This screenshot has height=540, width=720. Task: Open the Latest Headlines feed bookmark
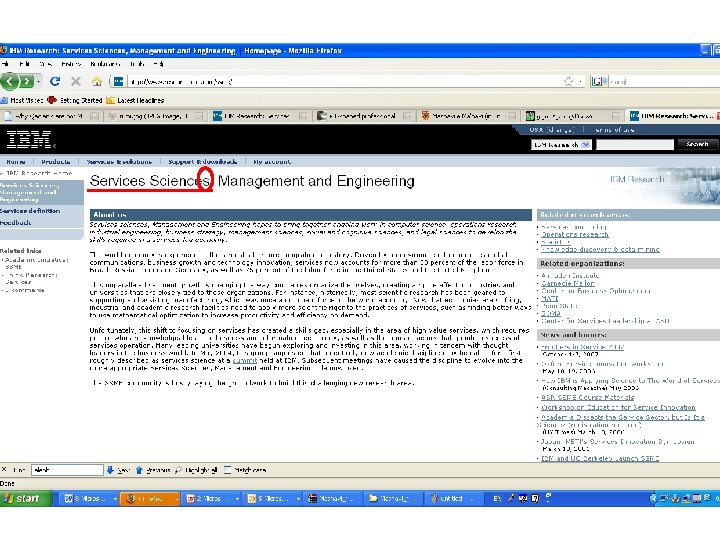point(135,100)
